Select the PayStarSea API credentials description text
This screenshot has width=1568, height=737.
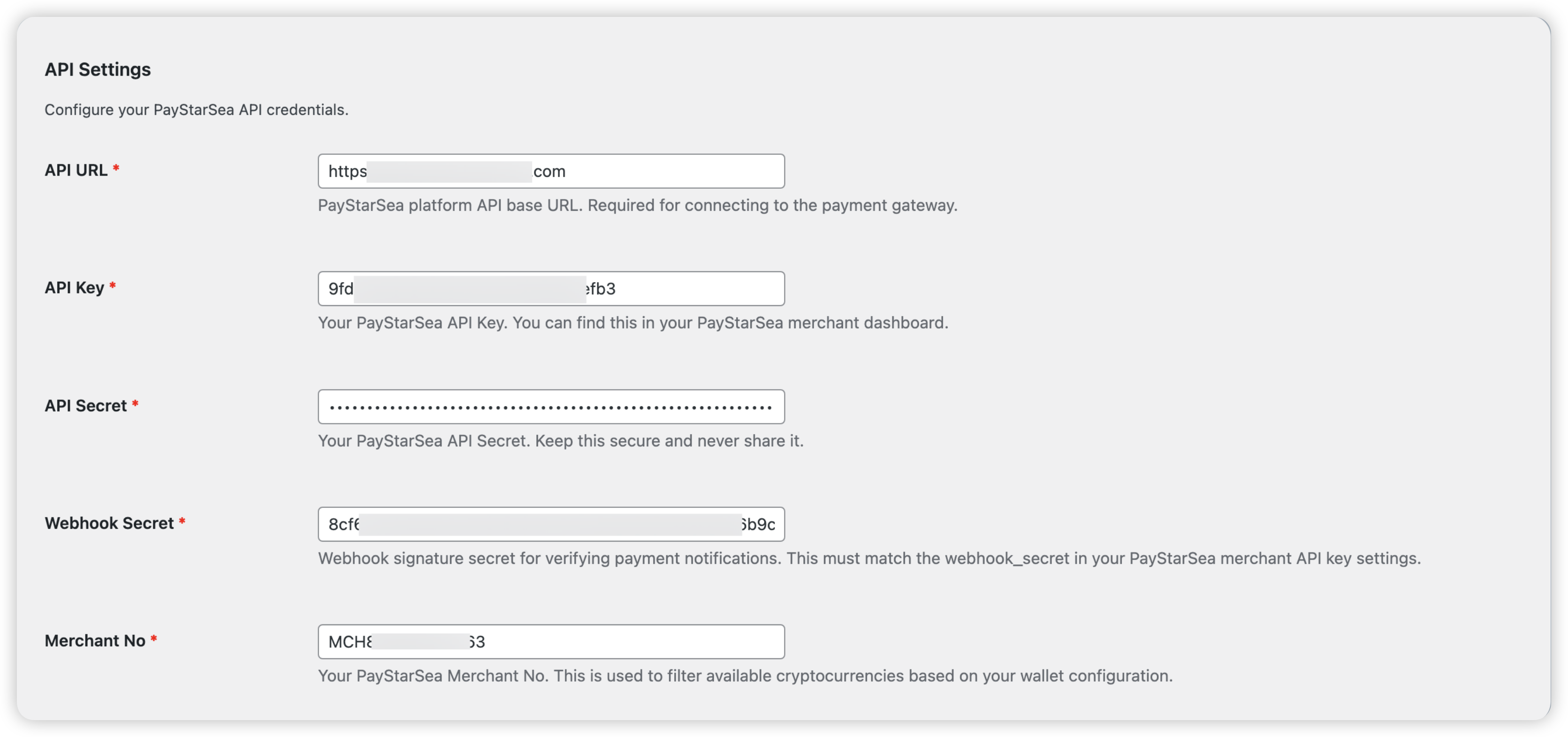[196, 110]
